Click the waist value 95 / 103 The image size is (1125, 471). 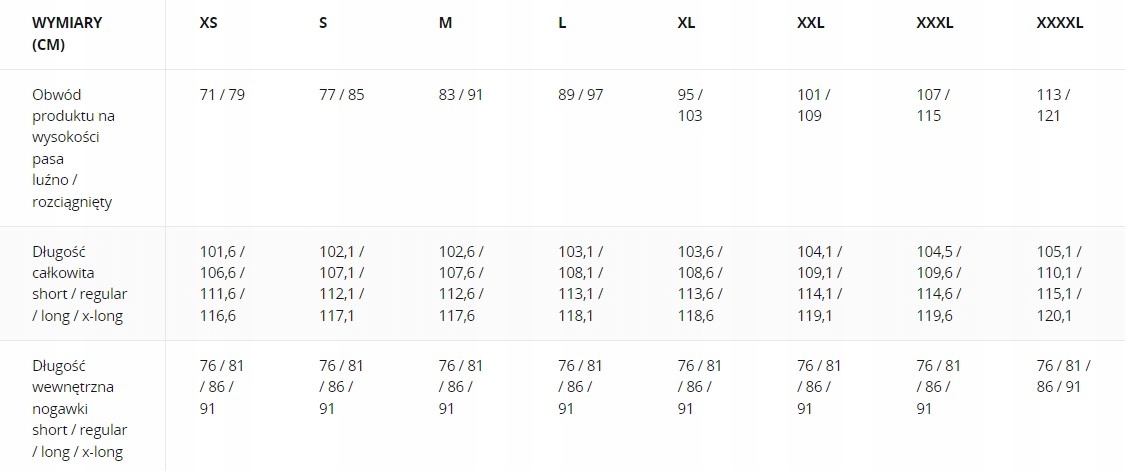(x=690, y=105)
